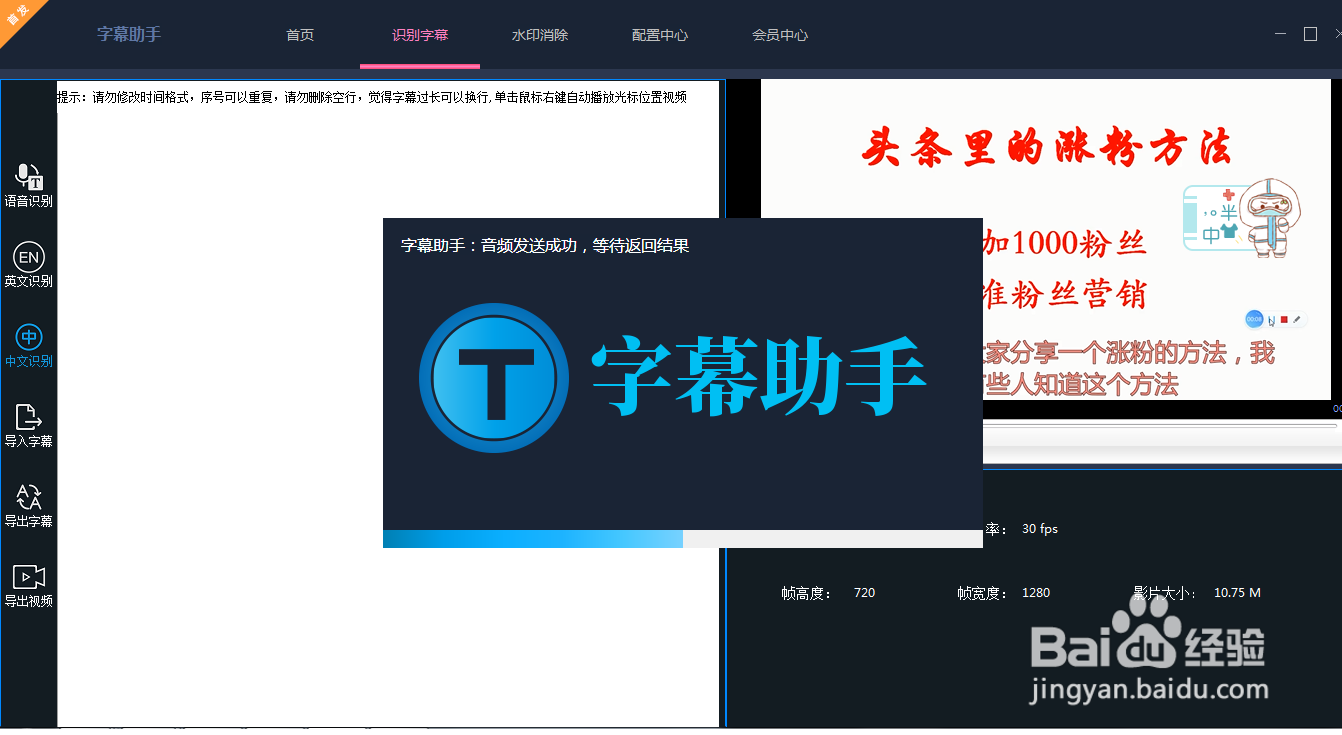Image resolution: width=1342 pixels, height=735 pixels.
Task: Open the 会员中心 tab
Action: coord(780,35)
